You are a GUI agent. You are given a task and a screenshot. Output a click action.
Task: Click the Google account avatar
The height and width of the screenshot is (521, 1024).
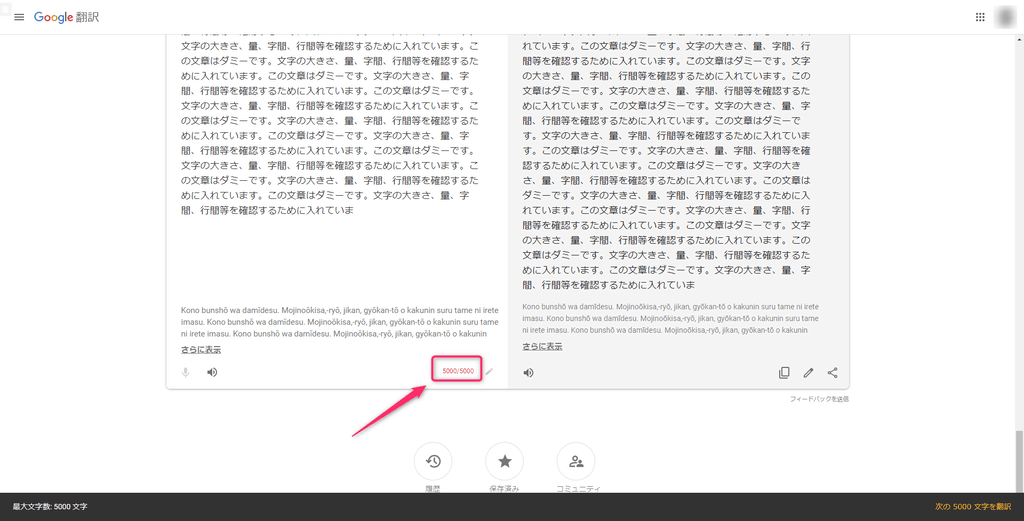point(1008,18)
